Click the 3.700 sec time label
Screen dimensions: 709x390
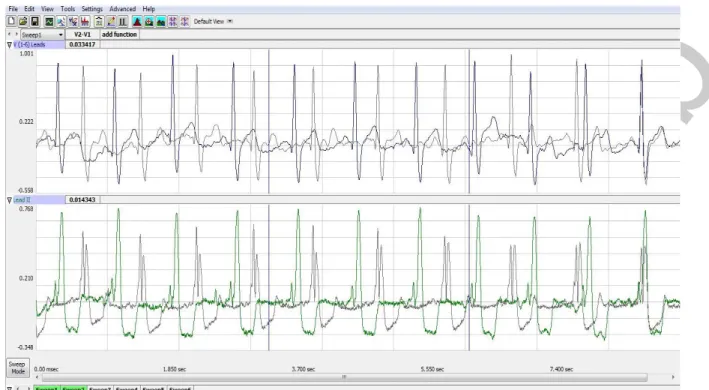(x=303, y=369)
